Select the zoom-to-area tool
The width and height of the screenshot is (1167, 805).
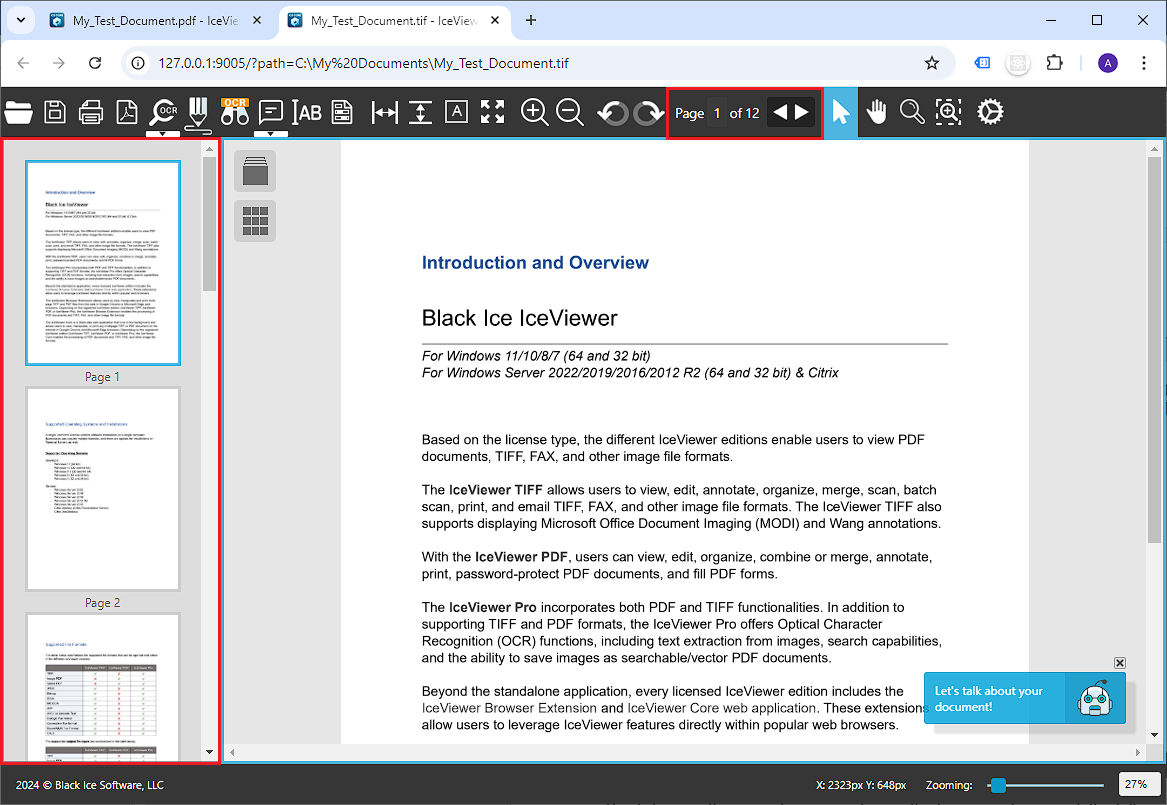pyautogui.click(x=948, y=112)
